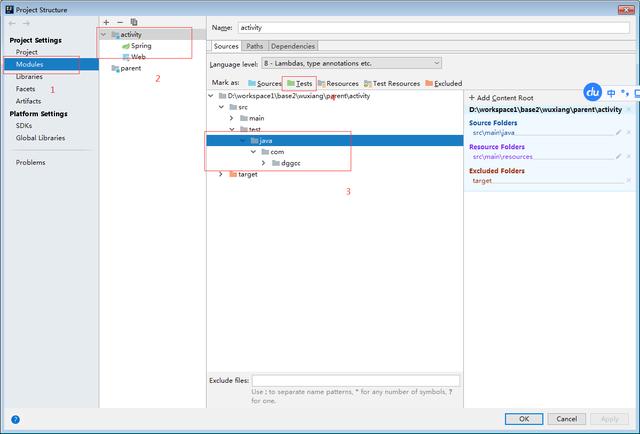
Task: Select the dggcc folder in tree
Action: tap(286, 163)
